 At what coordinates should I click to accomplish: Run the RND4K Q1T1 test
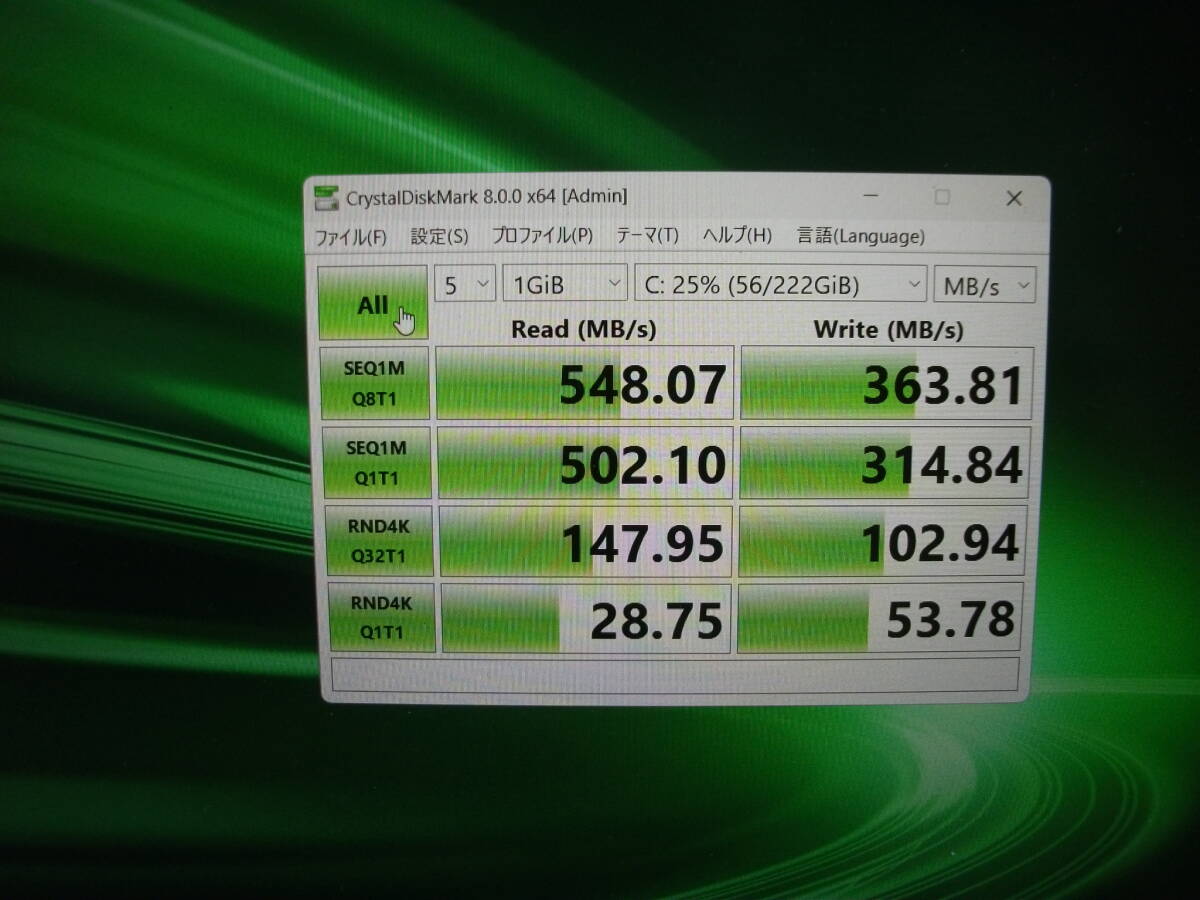point(381,617)
